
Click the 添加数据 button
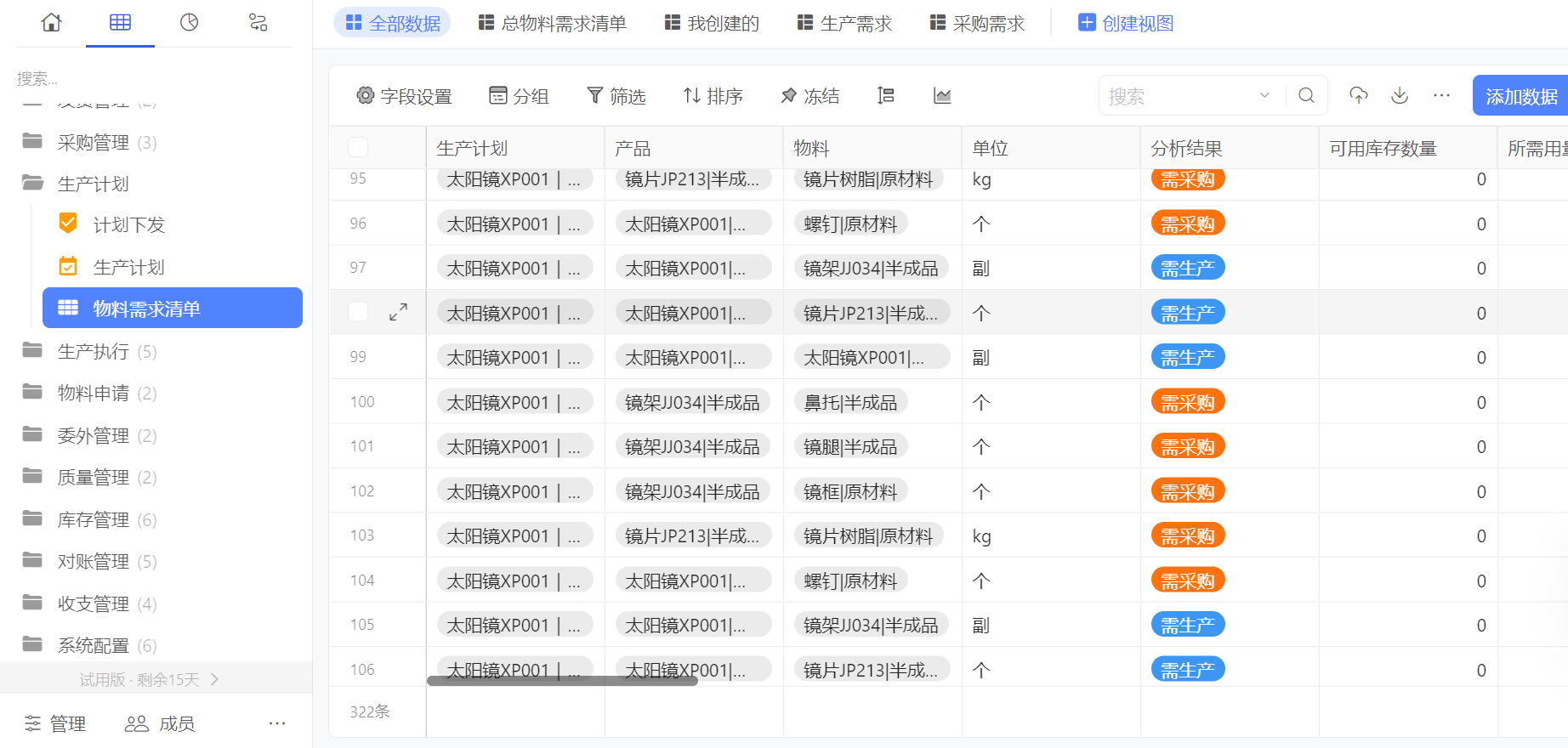point(1520,96)
